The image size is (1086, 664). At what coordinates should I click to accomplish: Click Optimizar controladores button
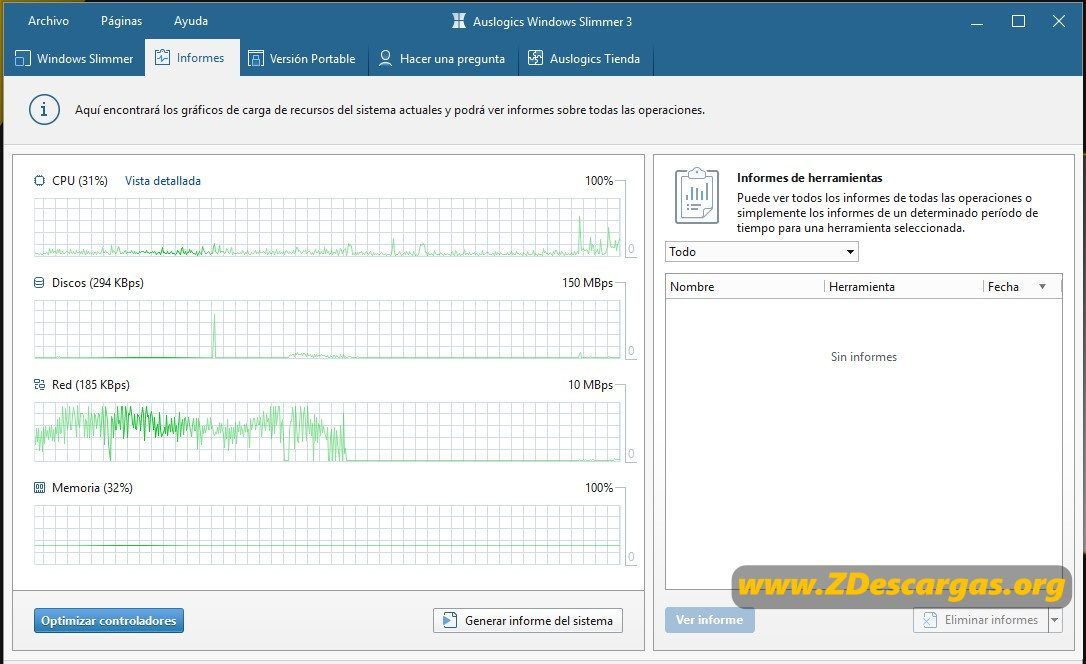(109, 620)
